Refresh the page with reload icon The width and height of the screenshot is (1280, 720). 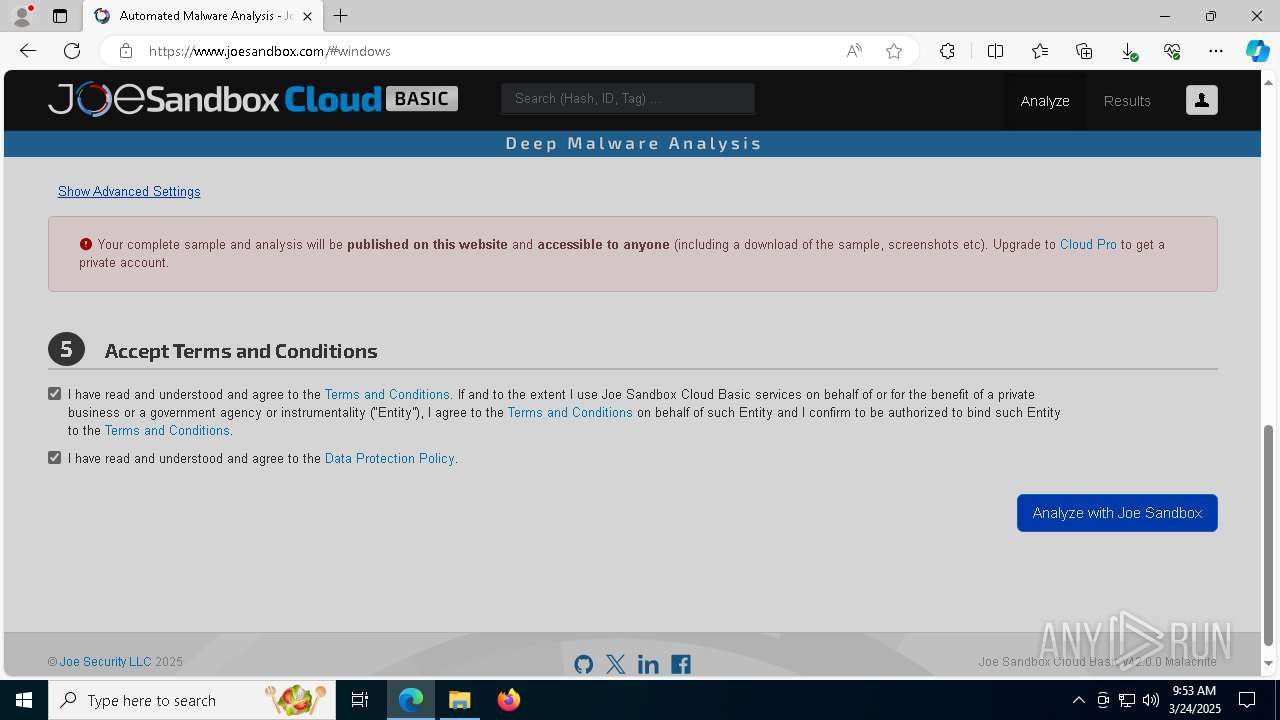(72, 51)
